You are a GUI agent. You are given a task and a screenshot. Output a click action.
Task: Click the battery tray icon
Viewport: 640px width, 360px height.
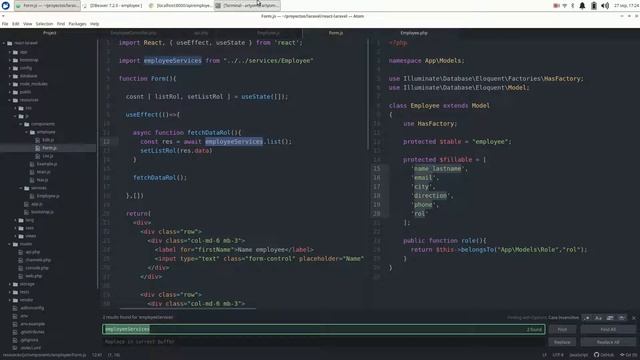(x=594, y=6)
